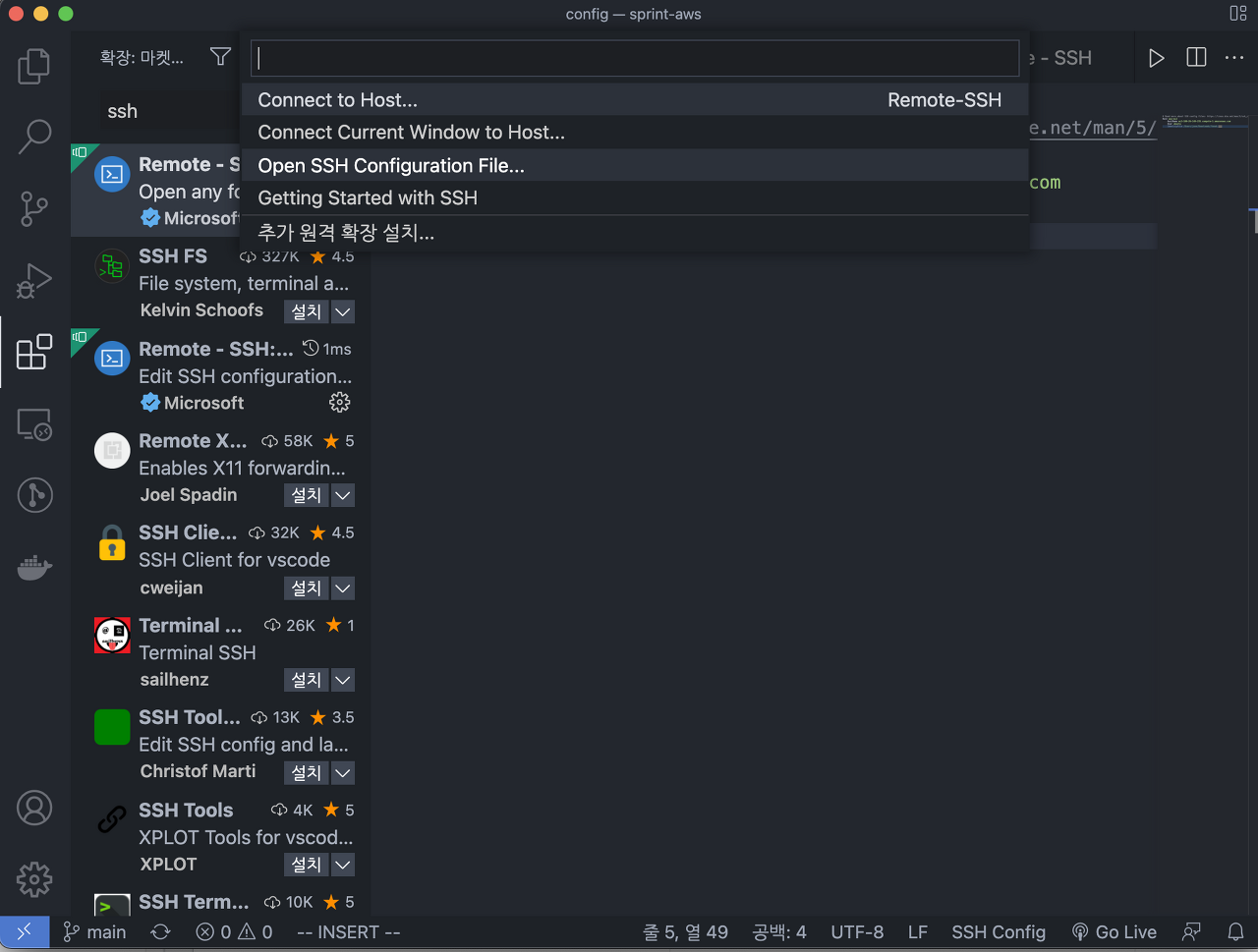
Task: Open the Accounts menu icon
Action: (x=34, y=808)
